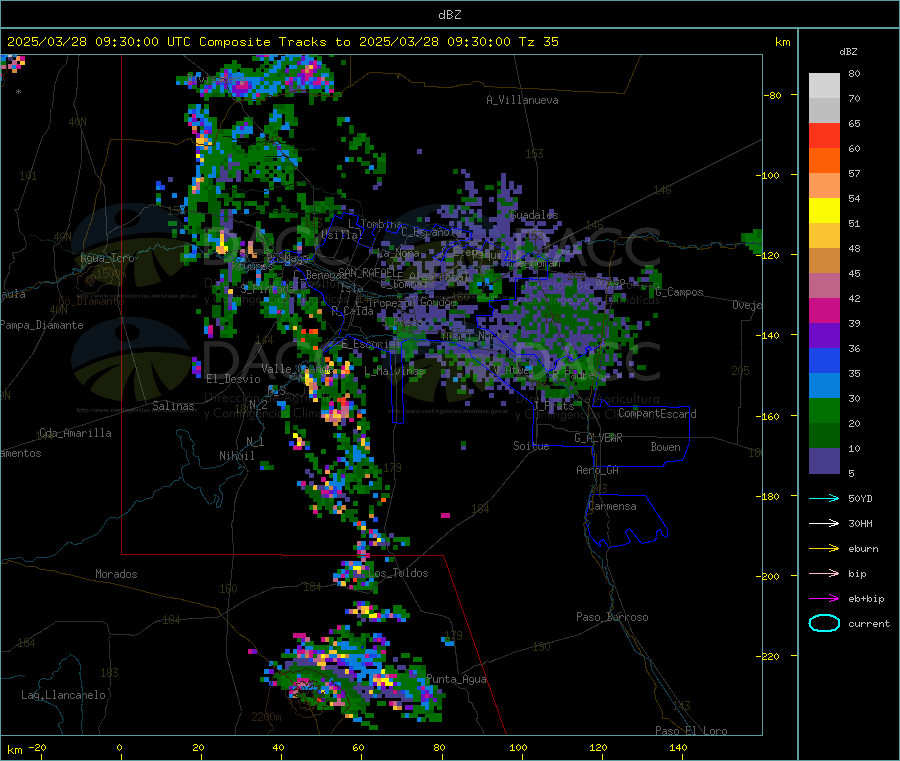Click the dBZ title at top
This screenshot has height=761, width=900.
click(x=449, y=15)
